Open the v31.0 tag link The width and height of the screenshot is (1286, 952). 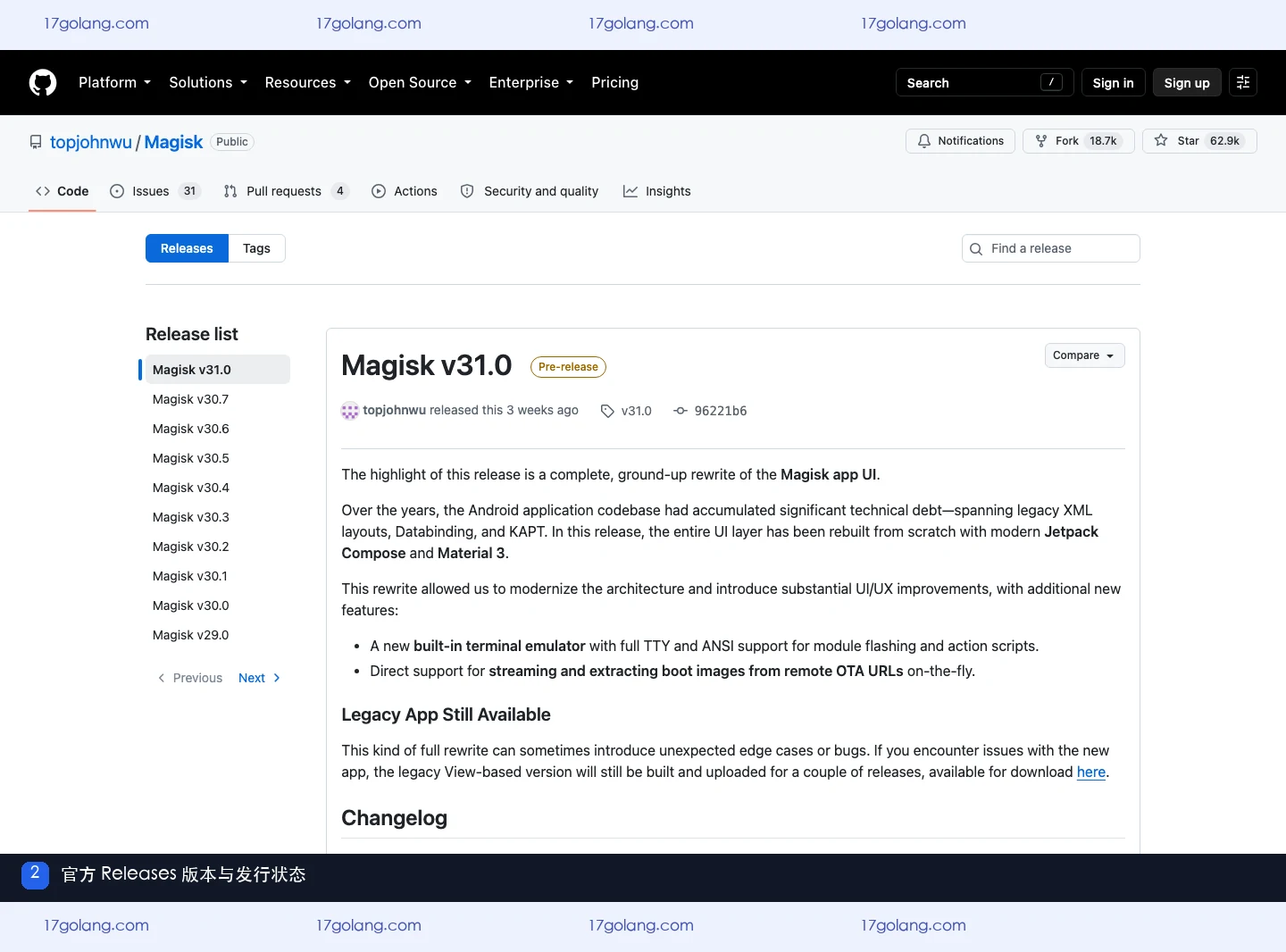[626, 411]
